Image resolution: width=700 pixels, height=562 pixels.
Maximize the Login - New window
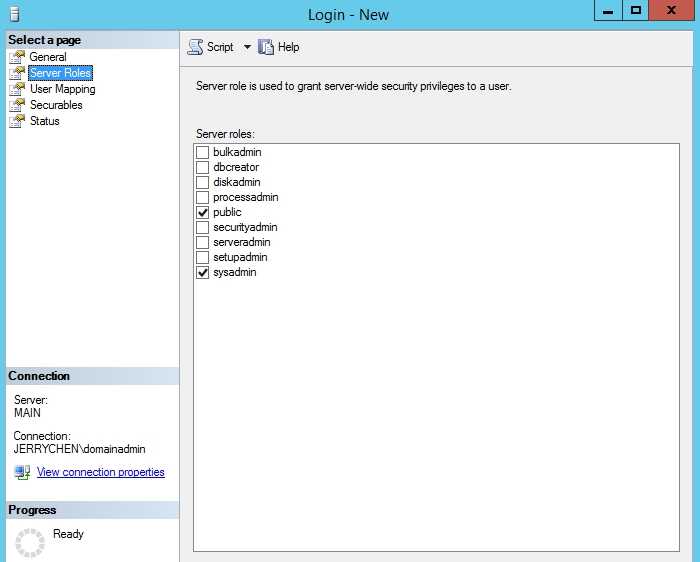(x=636, y=11)
